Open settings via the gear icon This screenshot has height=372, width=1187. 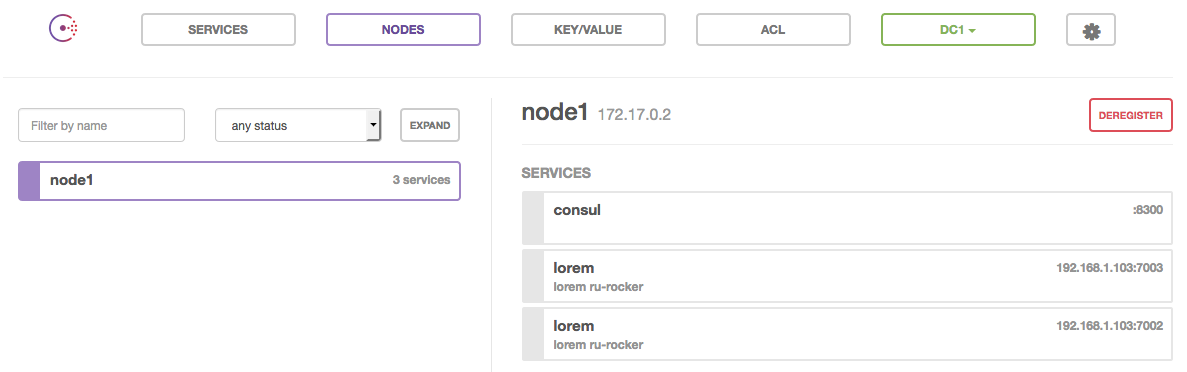coord(1091,30)
